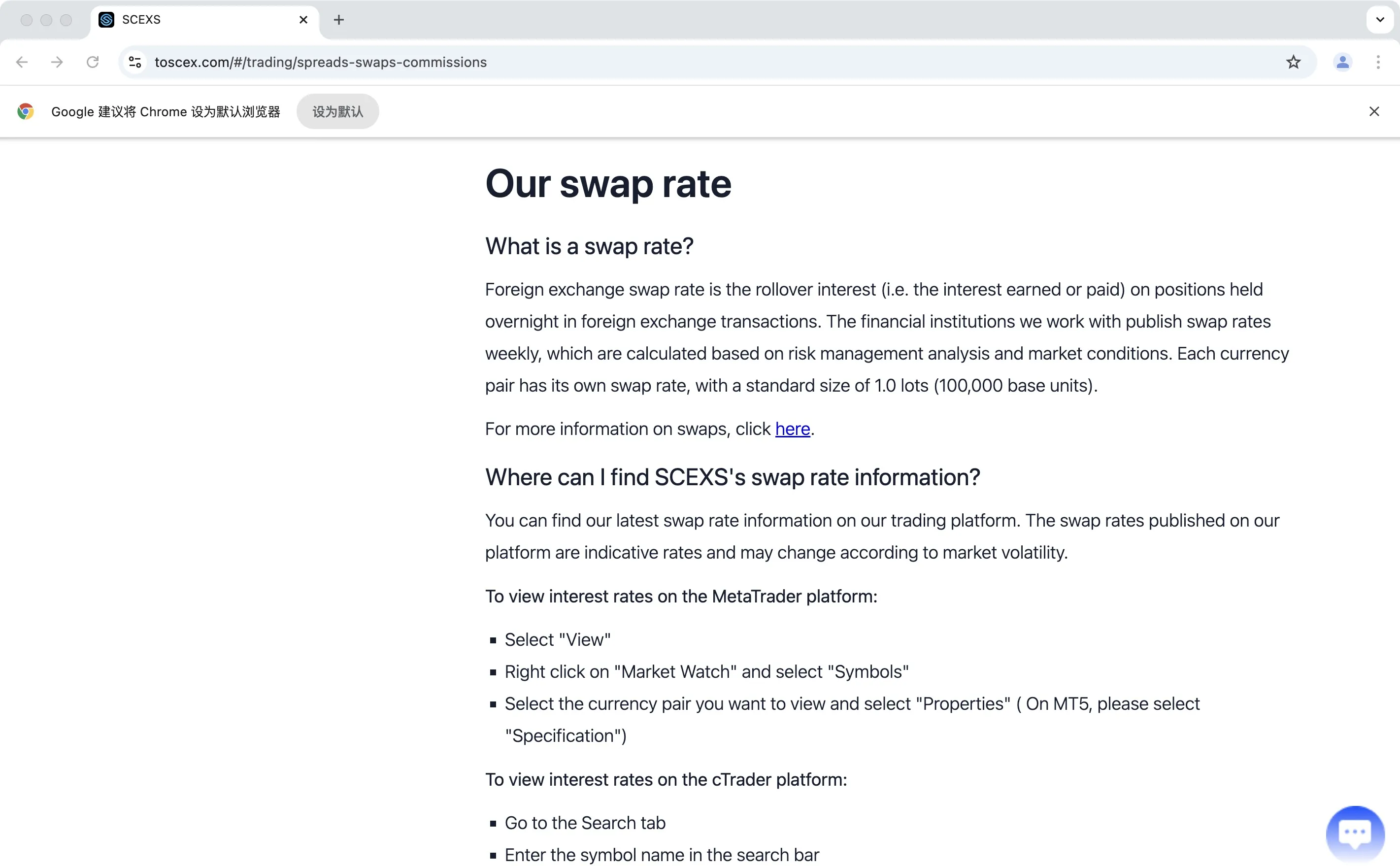The height and width of the screenshot is (866, 1400).
Task: Open the Chrome profile avatar icon
Action: (1342, 63)
